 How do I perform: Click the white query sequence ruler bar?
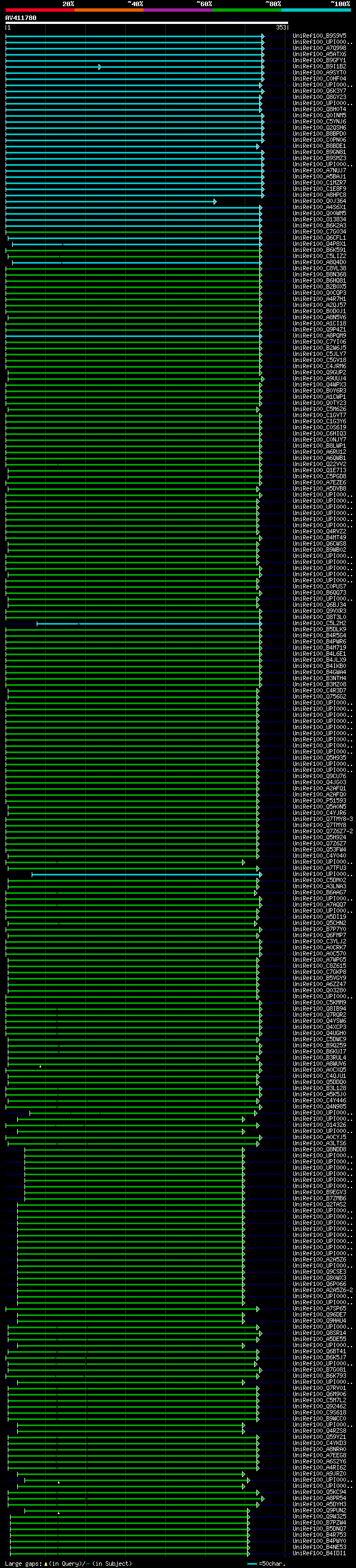point(147,23)
